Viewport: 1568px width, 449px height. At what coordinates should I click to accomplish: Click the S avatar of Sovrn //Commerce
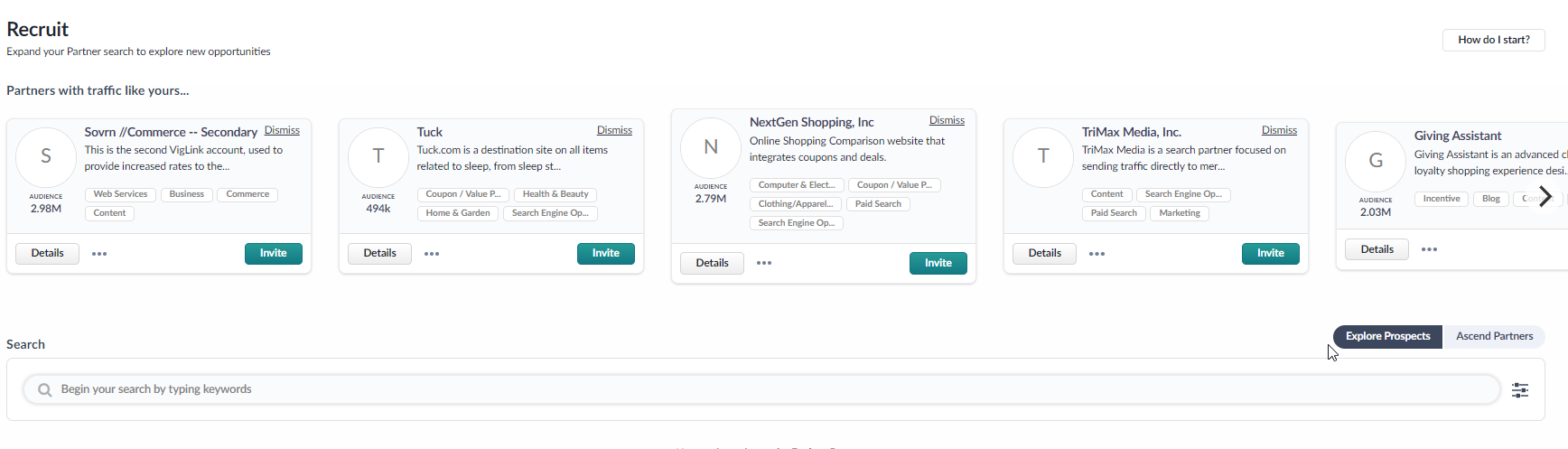46,156
